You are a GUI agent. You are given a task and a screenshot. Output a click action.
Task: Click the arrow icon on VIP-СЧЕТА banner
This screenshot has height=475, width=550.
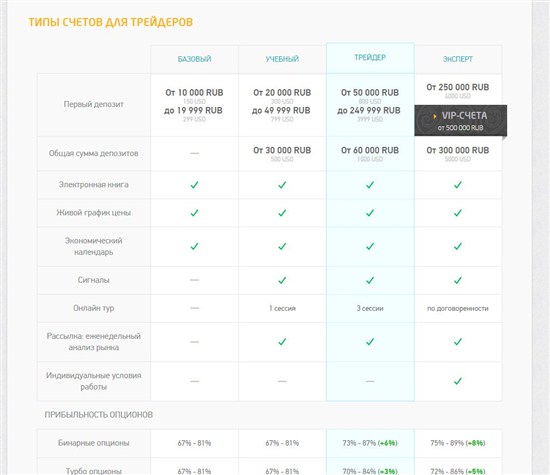click(435, 116)
